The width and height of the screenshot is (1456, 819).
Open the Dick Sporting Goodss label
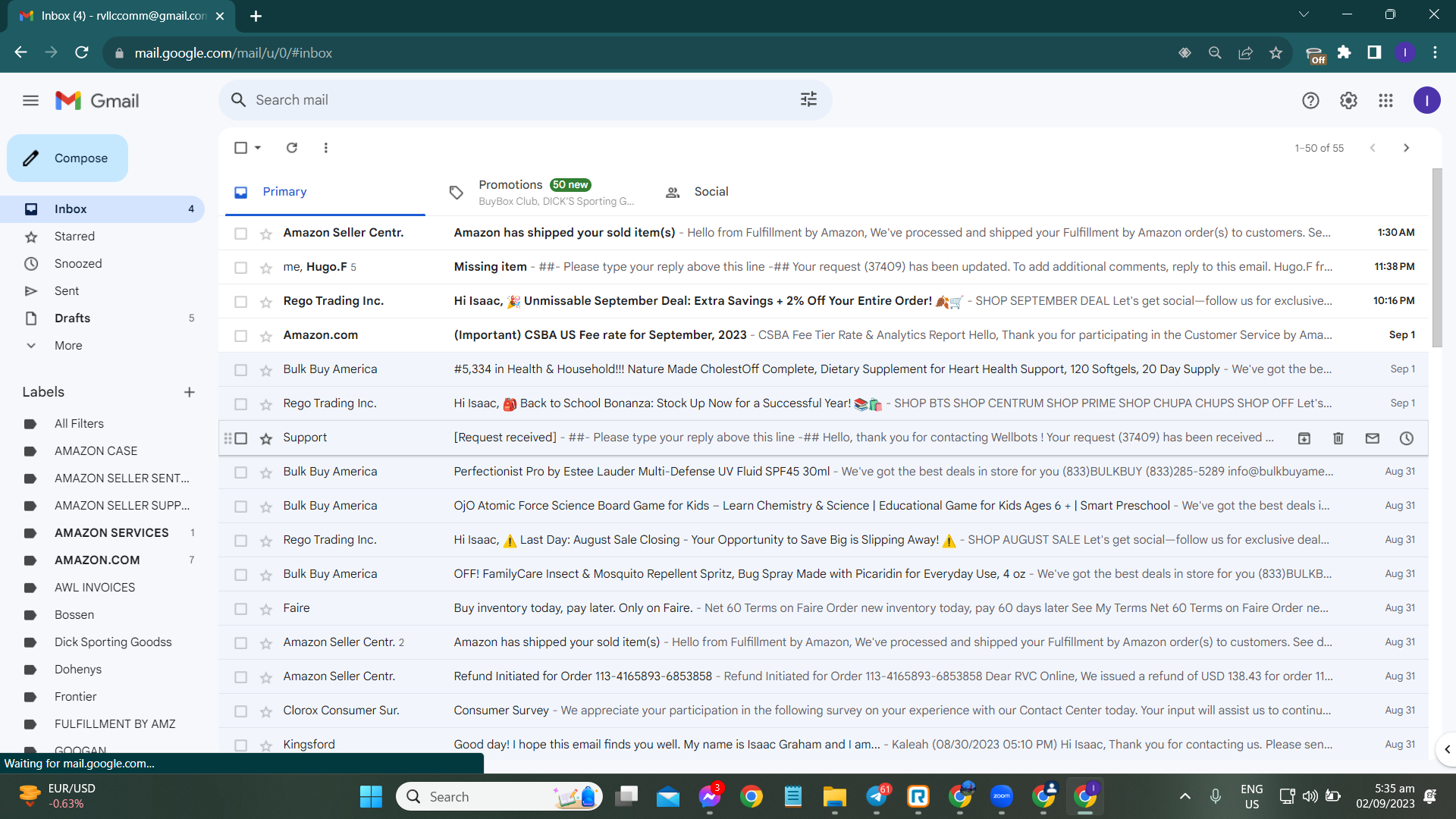tap(113, 642)
